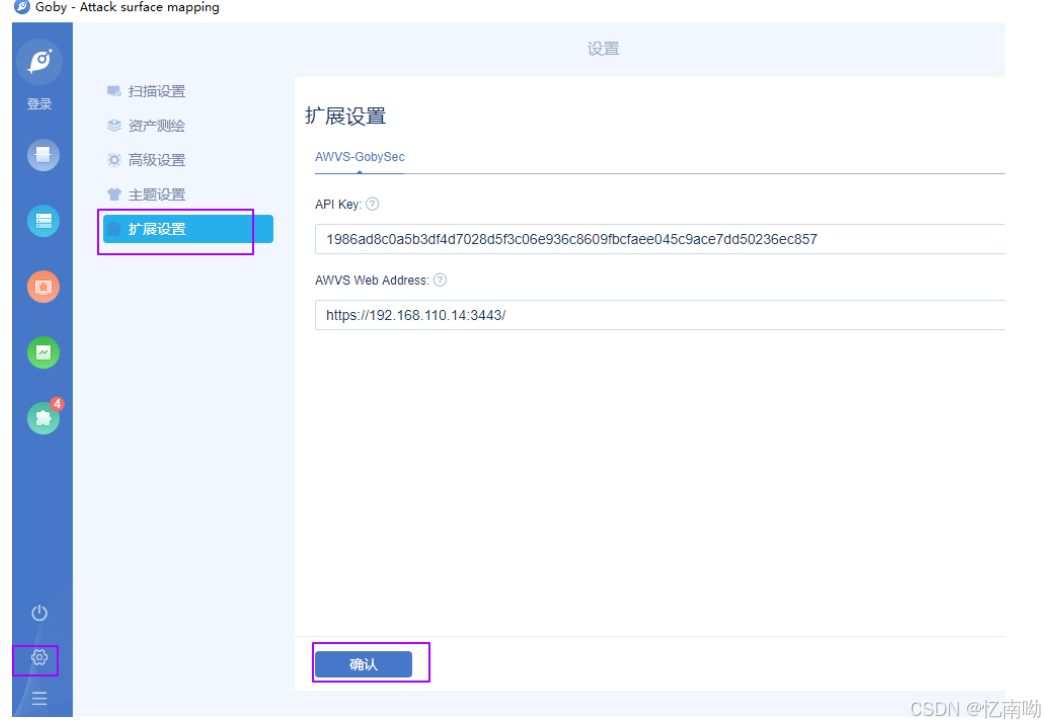Click the 设置 header title
Viewport: 1045px width, 727px height.
click(x=603, y=49)
